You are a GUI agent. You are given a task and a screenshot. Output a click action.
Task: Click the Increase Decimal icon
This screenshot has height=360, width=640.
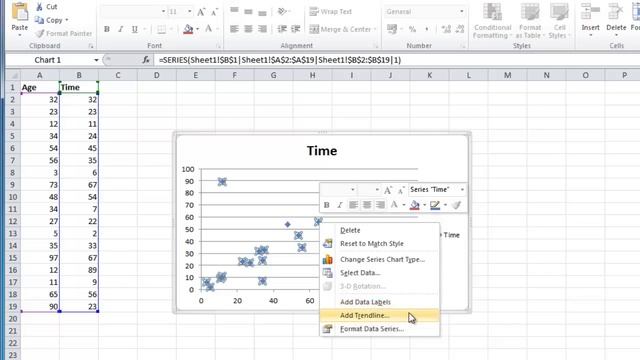tap(446, 29)
